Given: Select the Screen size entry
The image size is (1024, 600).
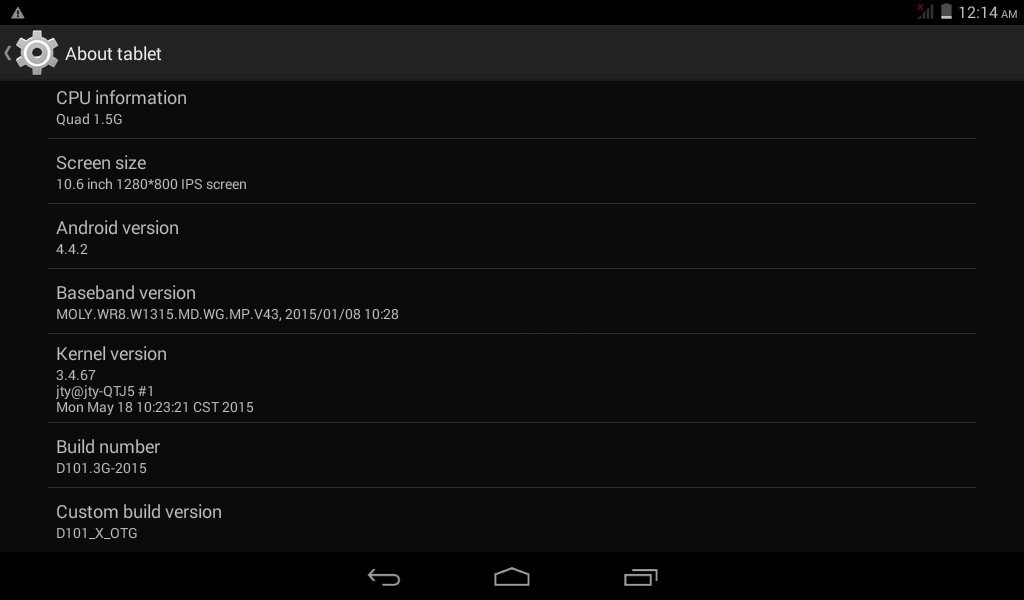Looking at the screenshot, I should pyautogui.click(x=512, y=172).
